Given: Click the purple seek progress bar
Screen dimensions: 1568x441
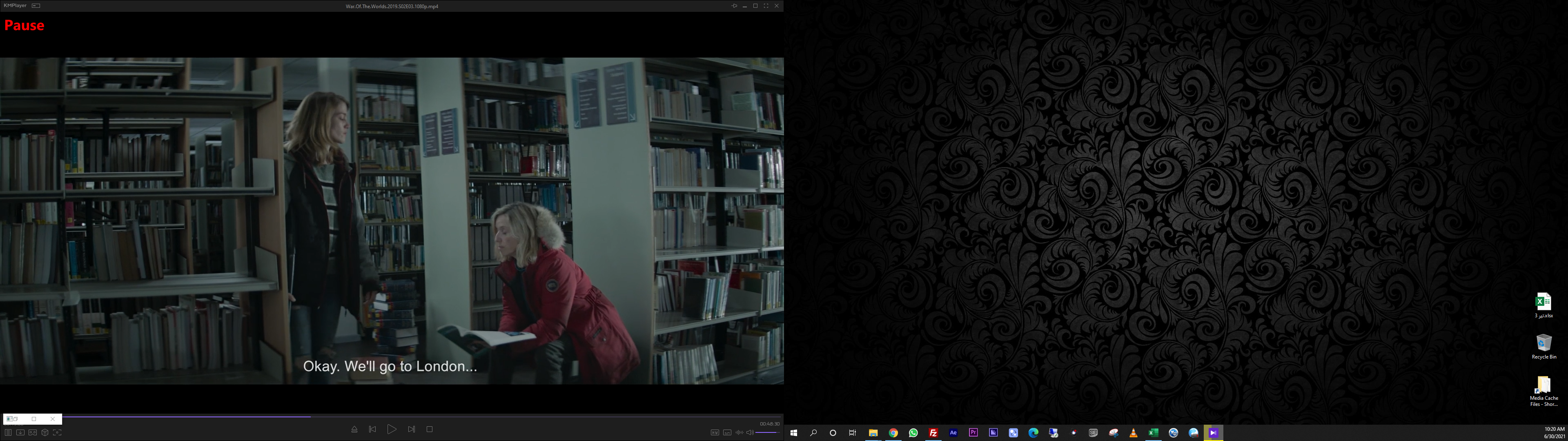Looking at the screenshot, I should point(183,416).
